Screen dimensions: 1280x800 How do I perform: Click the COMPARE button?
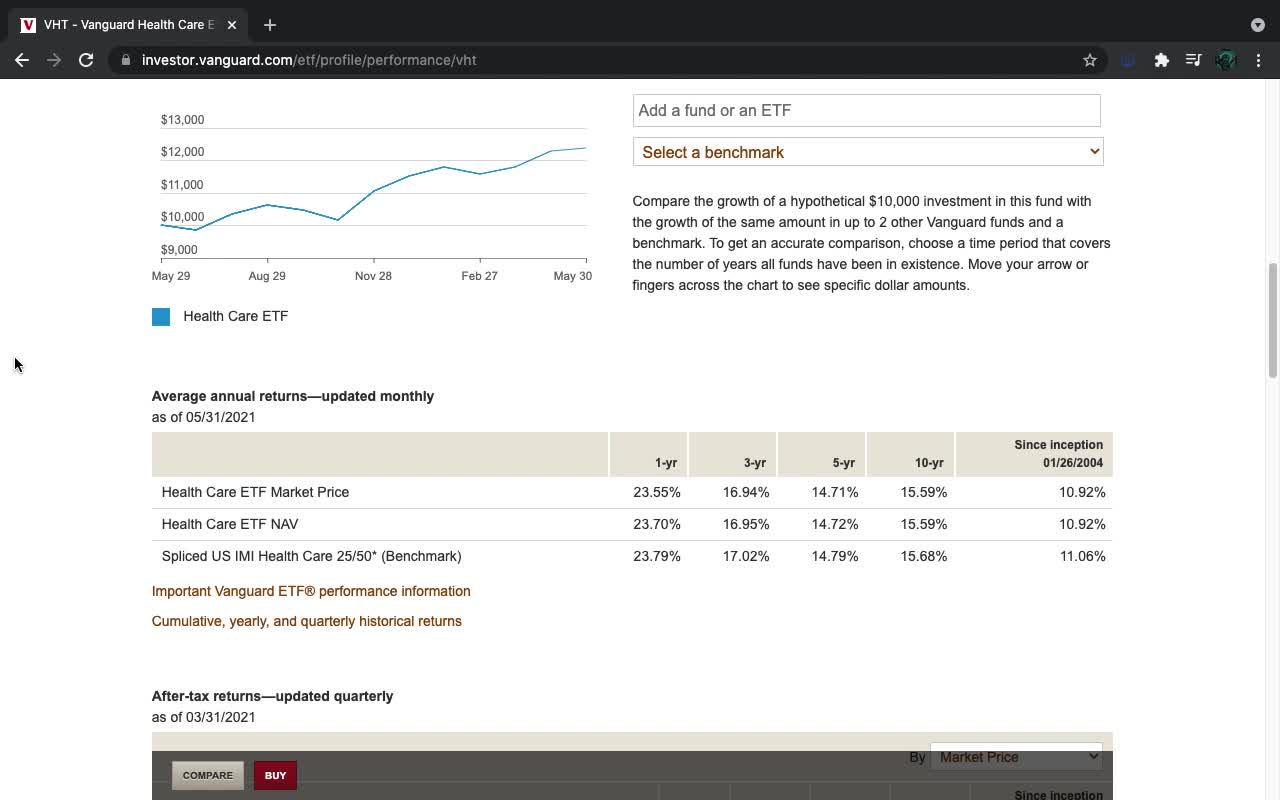[208, 775]
